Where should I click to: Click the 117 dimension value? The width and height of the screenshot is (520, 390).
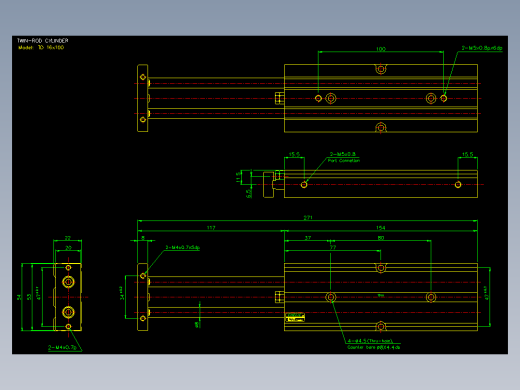(x=211, y=228)
